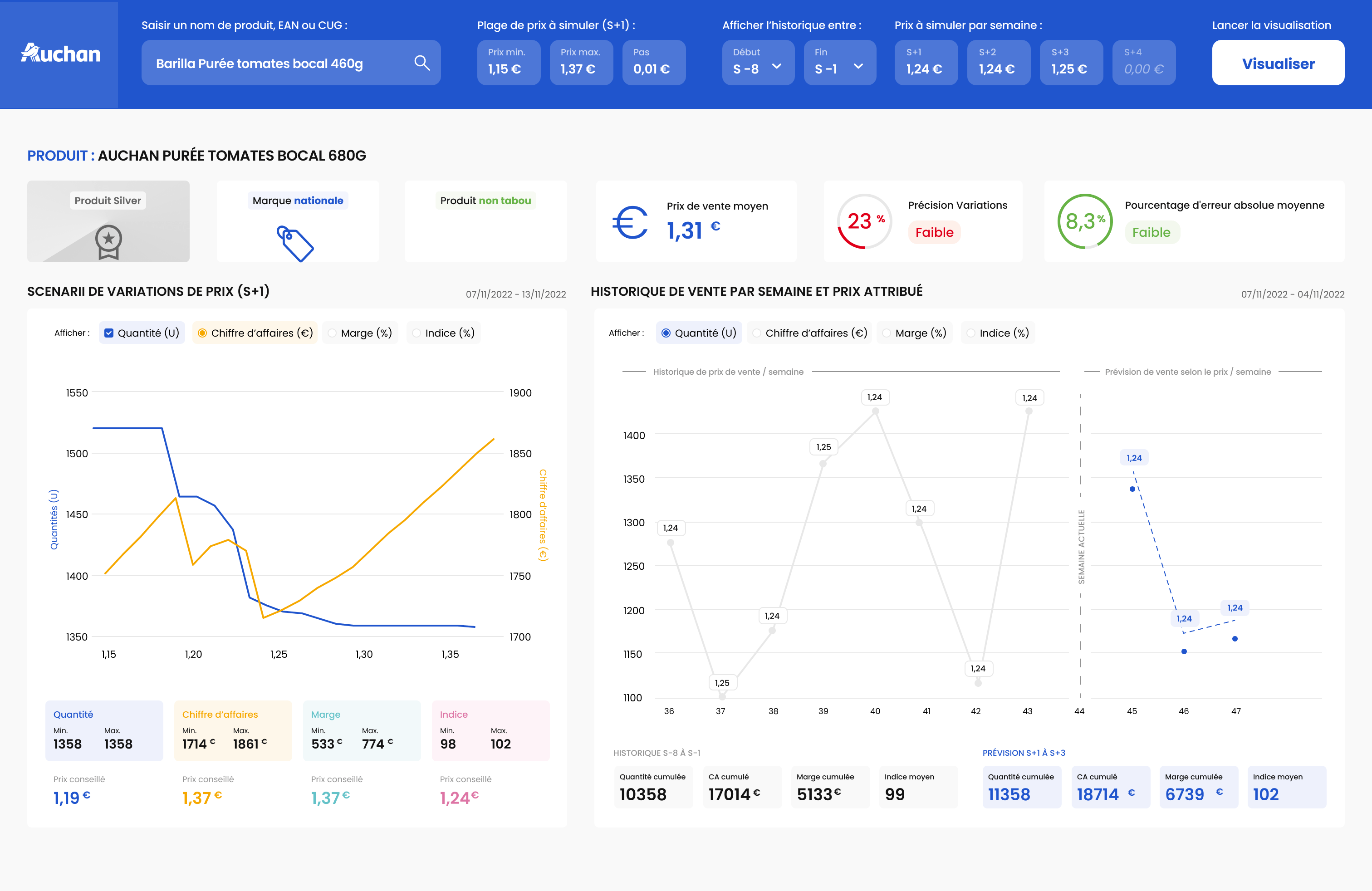1372x891 pixels.
Task: Click the 8,3% error gauge
Action: pyautogui.click(x=1085, y=221)
